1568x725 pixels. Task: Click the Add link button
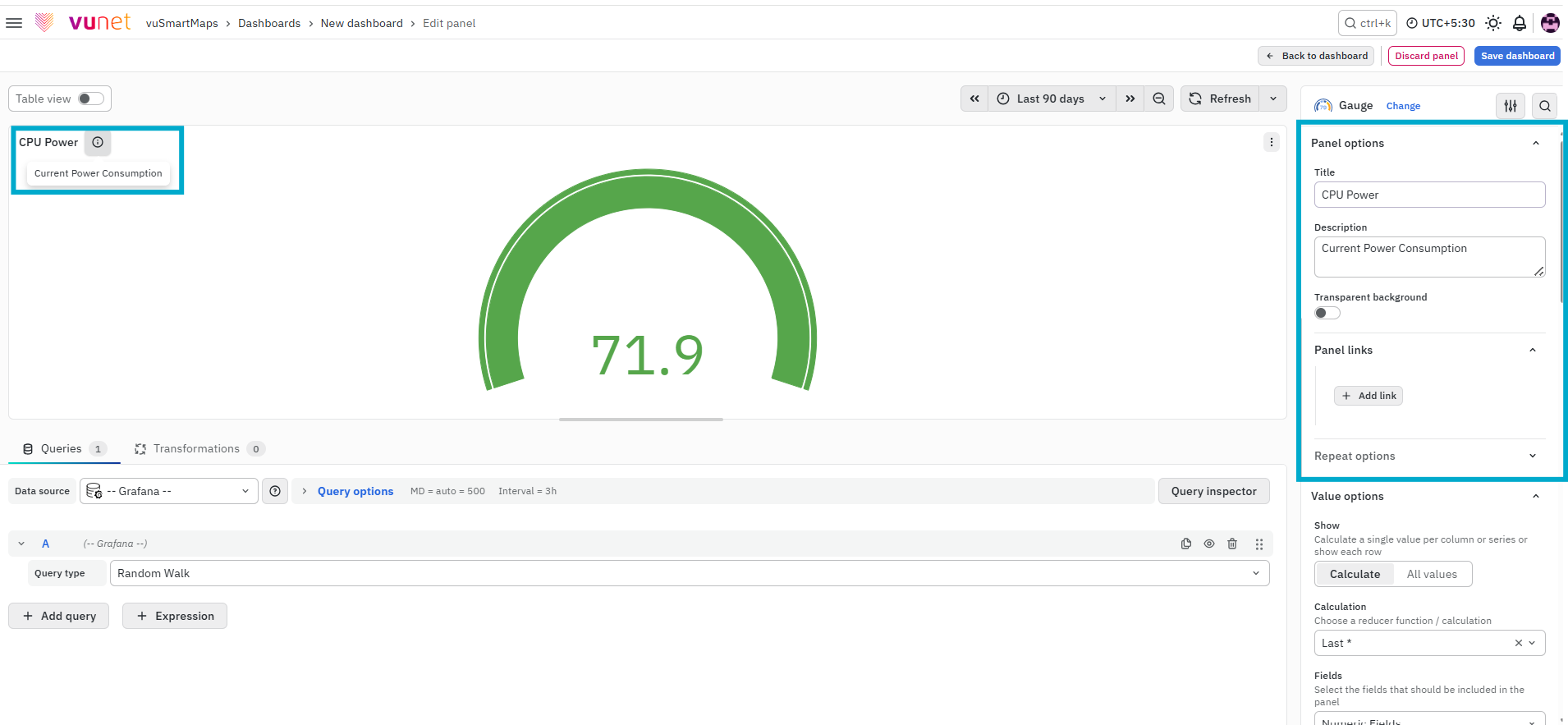(1369, 396)
